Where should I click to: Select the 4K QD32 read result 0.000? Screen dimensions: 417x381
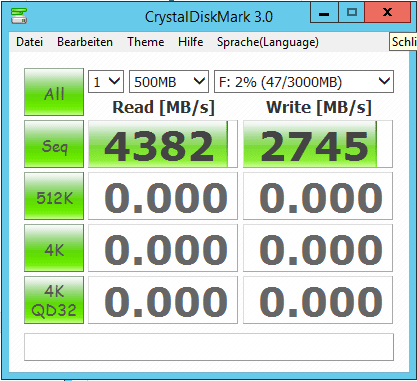pos(163,300)
